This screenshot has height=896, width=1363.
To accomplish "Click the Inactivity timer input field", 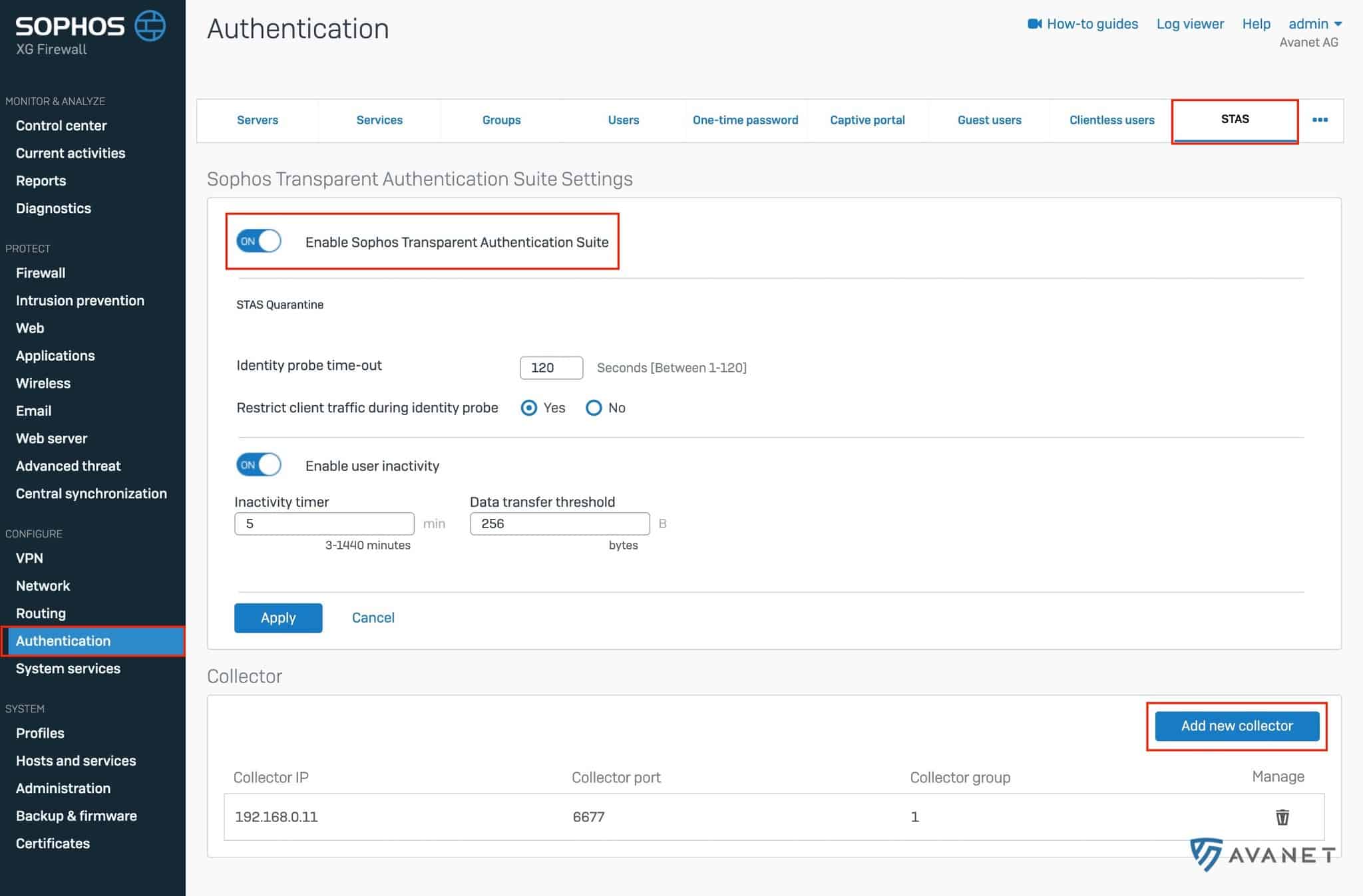I will tap(324, 523).
